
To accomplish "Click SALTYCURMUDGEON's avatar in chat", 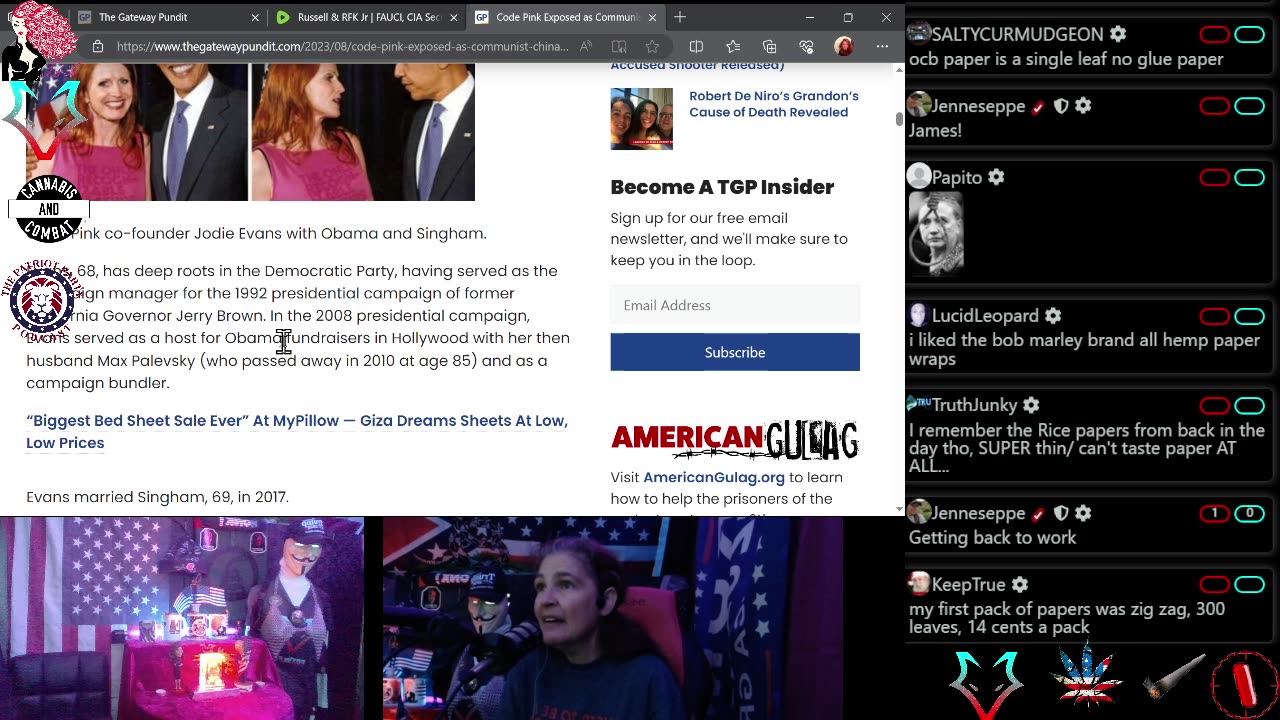I will click(919, 34).
